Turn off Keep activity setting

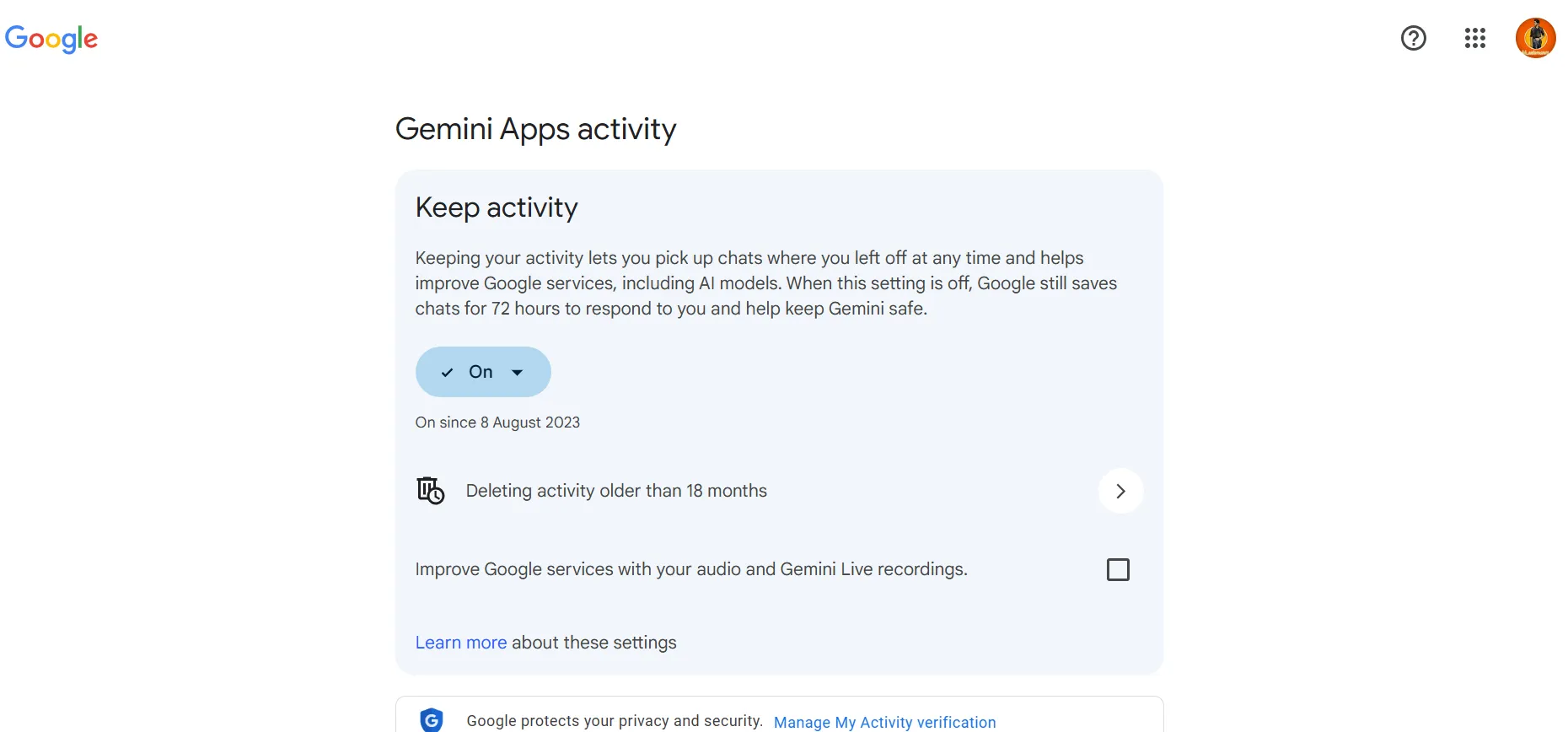pos(482,371)
